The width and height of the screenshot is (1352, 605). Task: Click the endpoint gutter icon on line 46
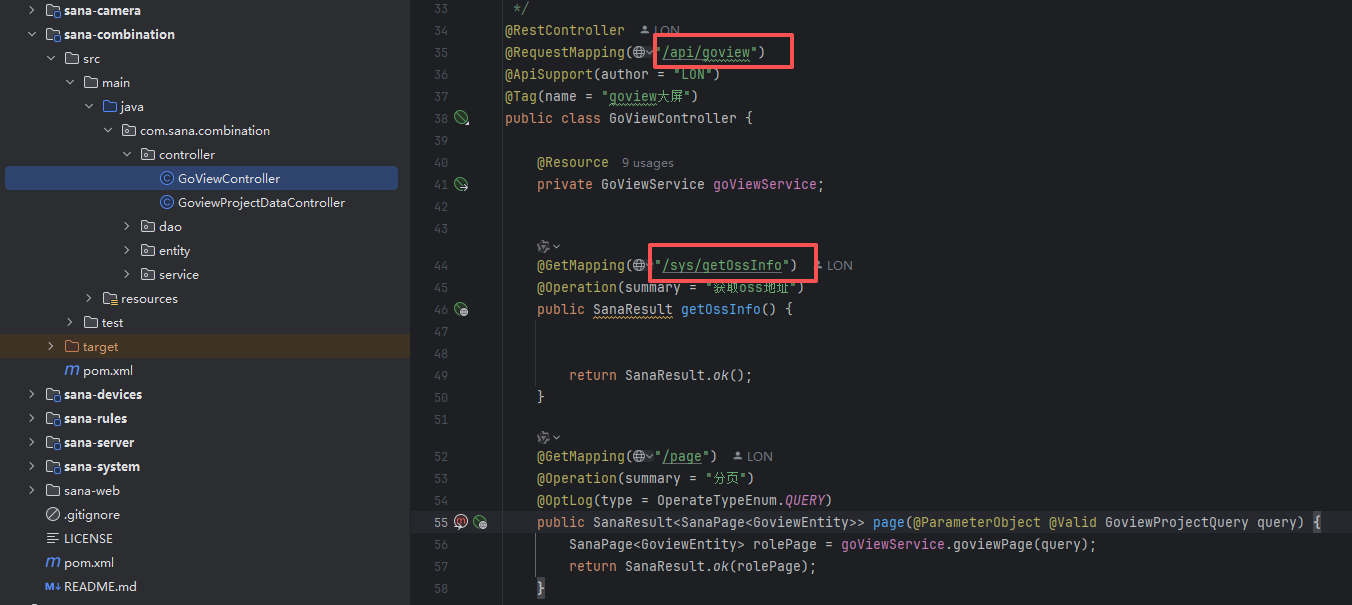point(461,310)
